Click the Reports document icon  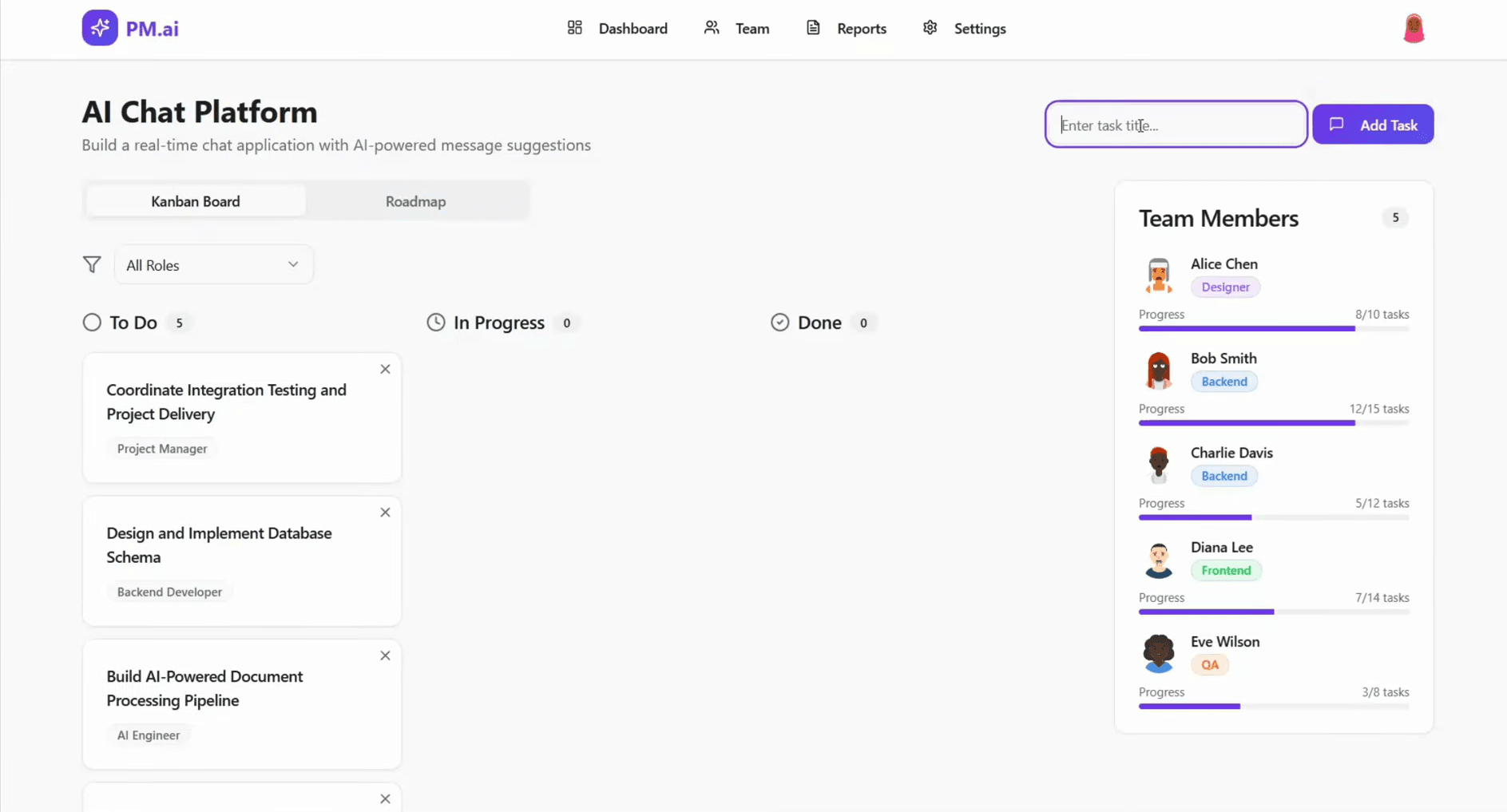tap(813, 28)
